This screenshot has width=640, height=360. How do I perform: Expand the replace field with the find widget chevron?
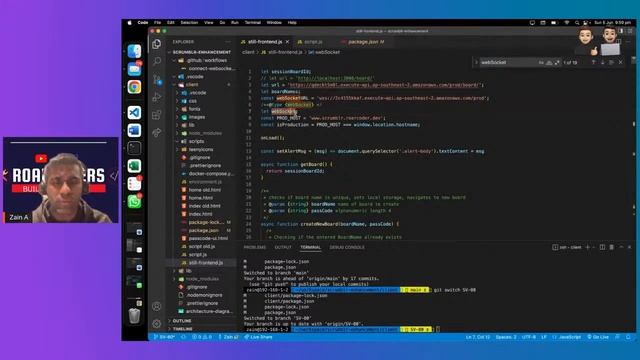tap(476, 62)
